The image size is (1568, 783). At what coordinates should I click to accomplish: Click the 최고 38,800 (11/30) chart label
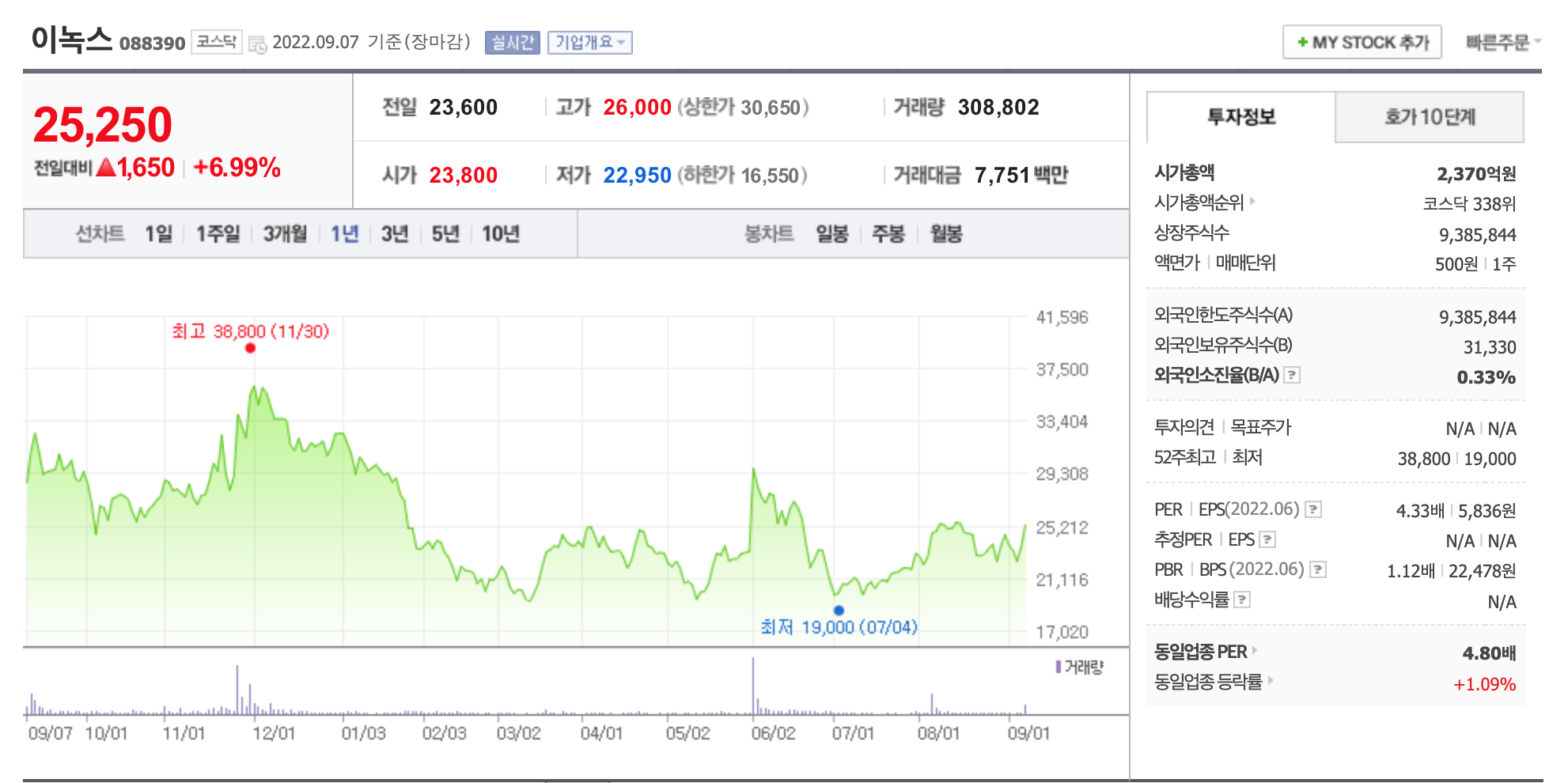[250, 331]
